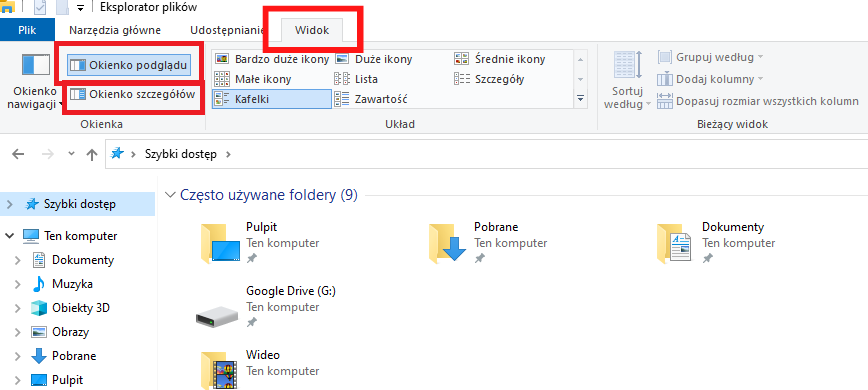
Task: Click the address bar Szybki dostęp path
Action: 180,154
